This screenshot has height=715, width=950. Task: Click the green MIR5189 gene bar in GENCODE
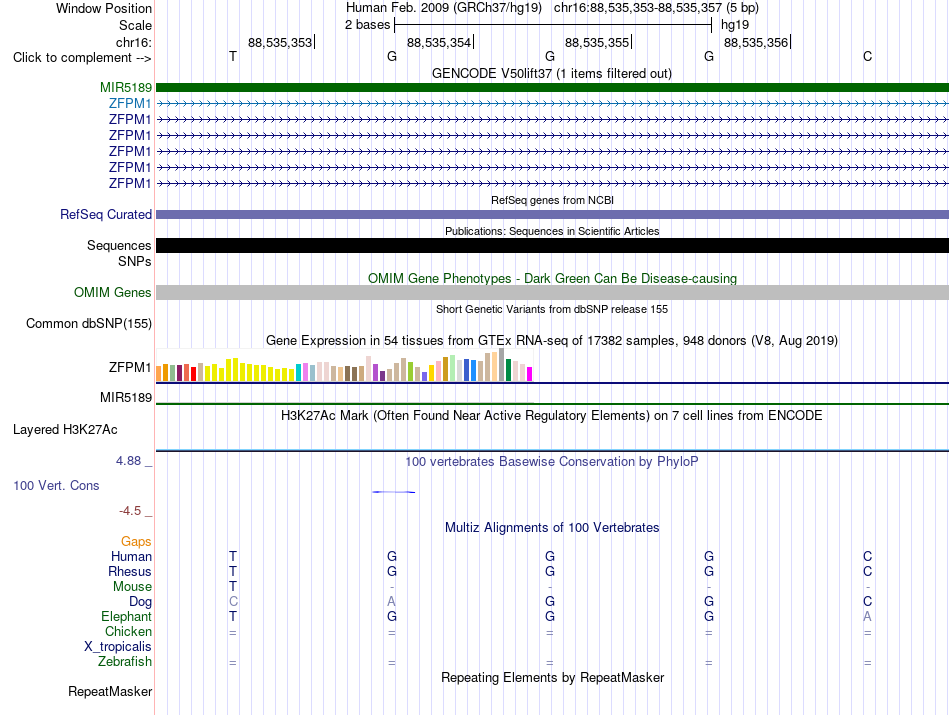point(552,87)
